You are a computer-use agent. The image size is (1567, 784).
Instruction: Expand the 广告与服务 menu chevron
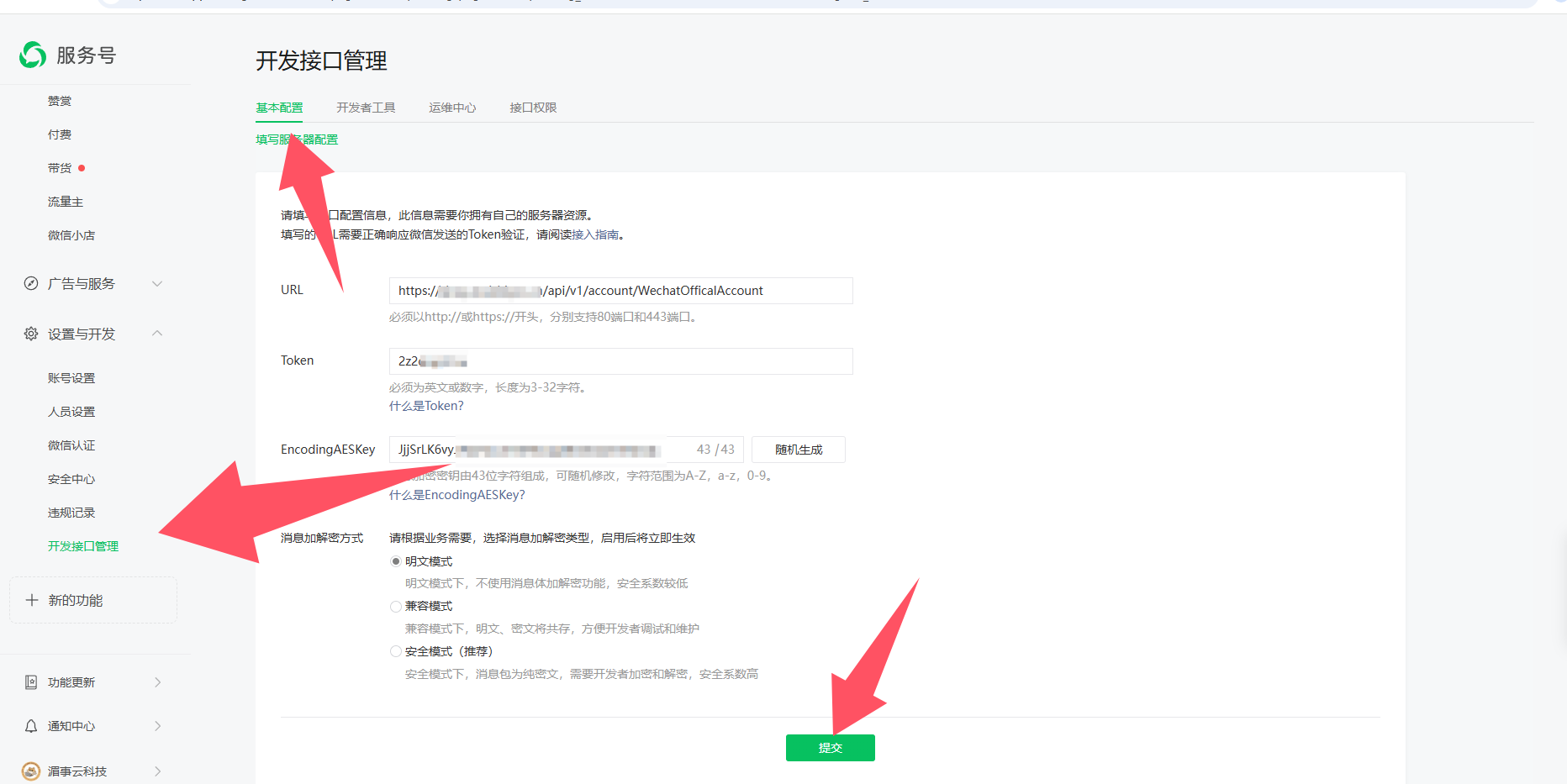pos(157,284)
